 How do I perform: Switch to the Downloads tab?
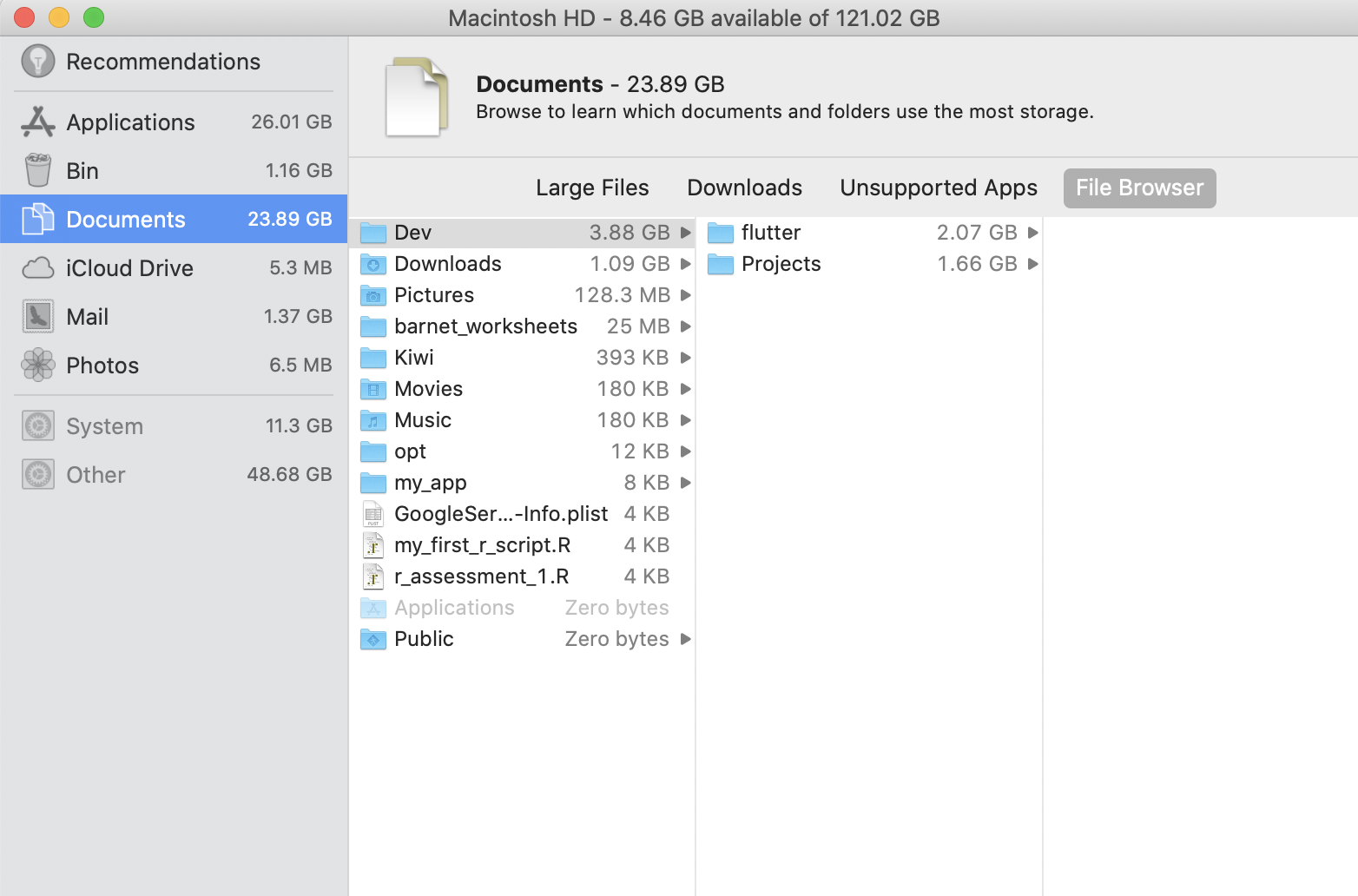point(743,188)
